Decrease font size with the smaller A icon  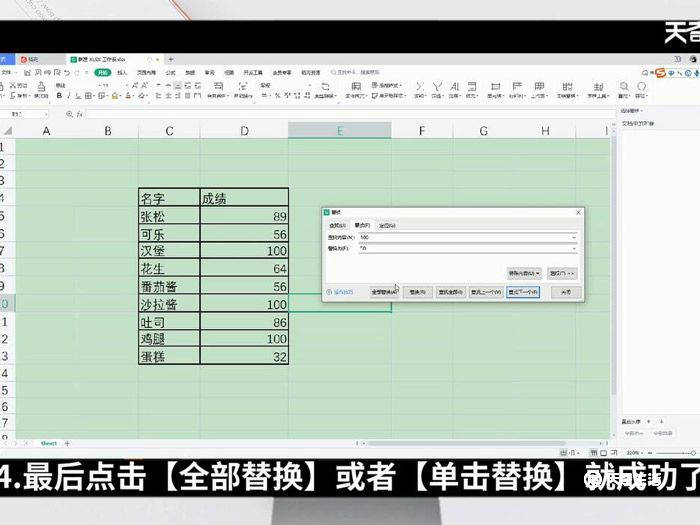[145, 85]
